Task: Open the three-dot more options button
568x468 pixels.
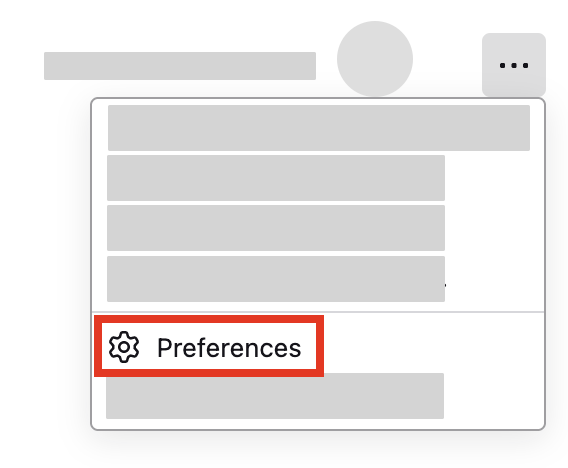Action: (x=514, y=65)
